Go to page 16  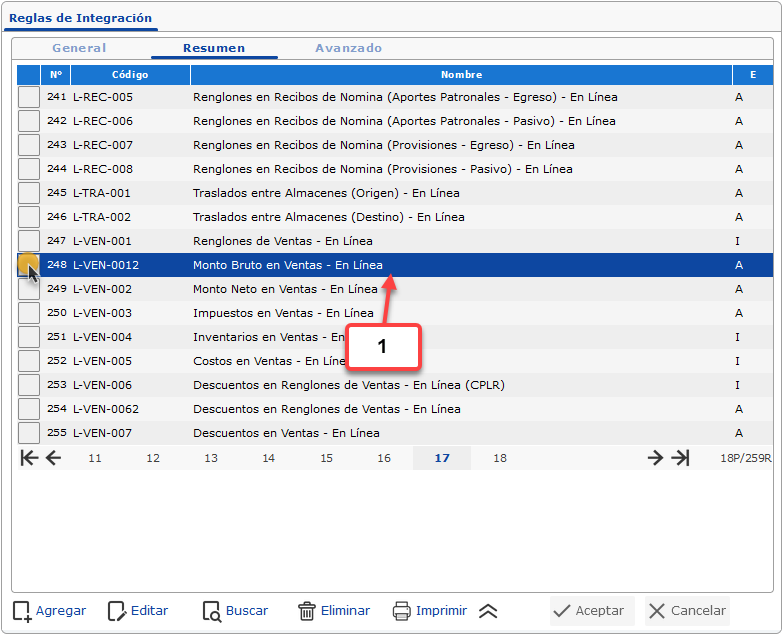point(384,458)
